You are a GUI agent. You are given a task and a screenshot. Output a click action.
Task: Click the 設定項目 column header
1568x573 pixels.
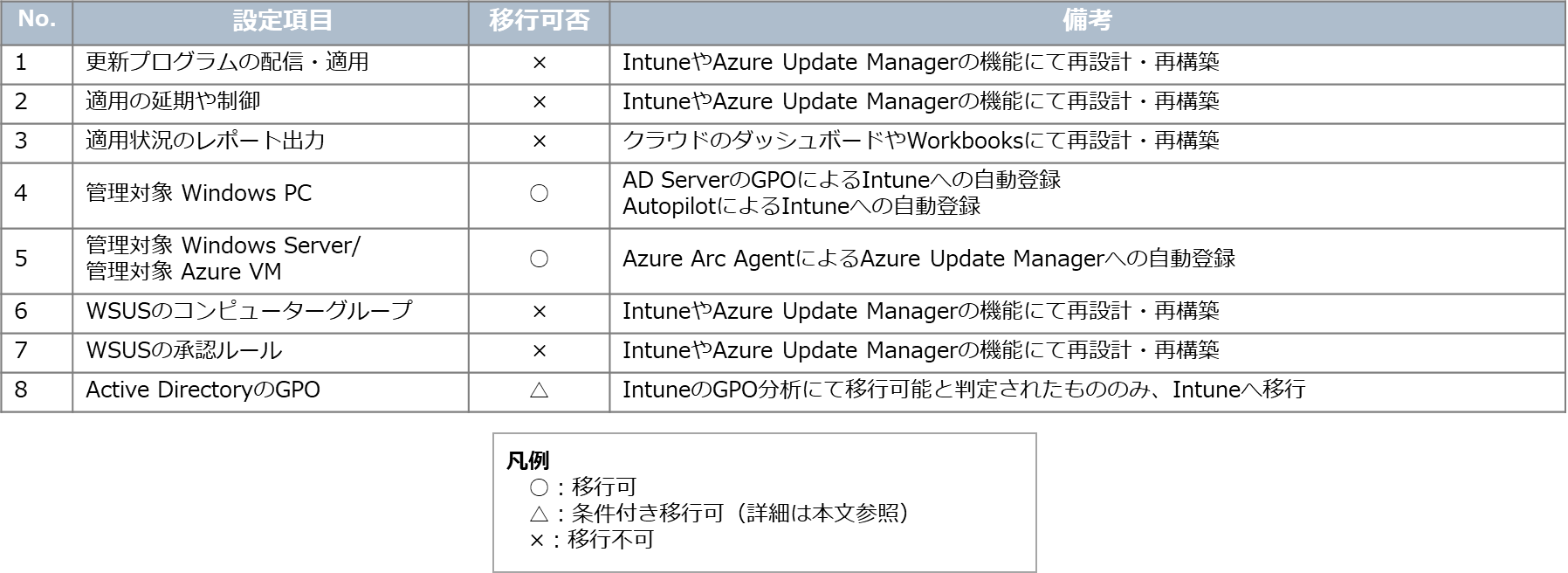click(270, 21)
